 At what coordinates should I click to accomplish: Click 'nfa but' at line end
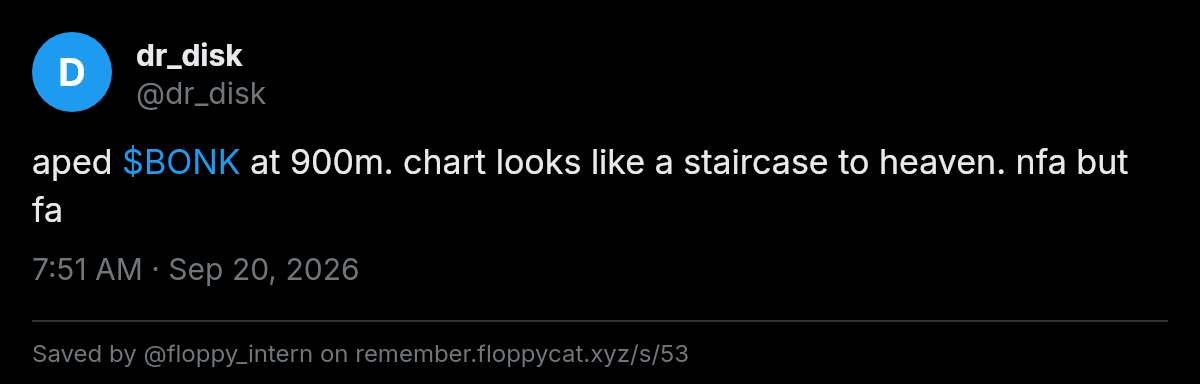click(x=1072, y=163)
